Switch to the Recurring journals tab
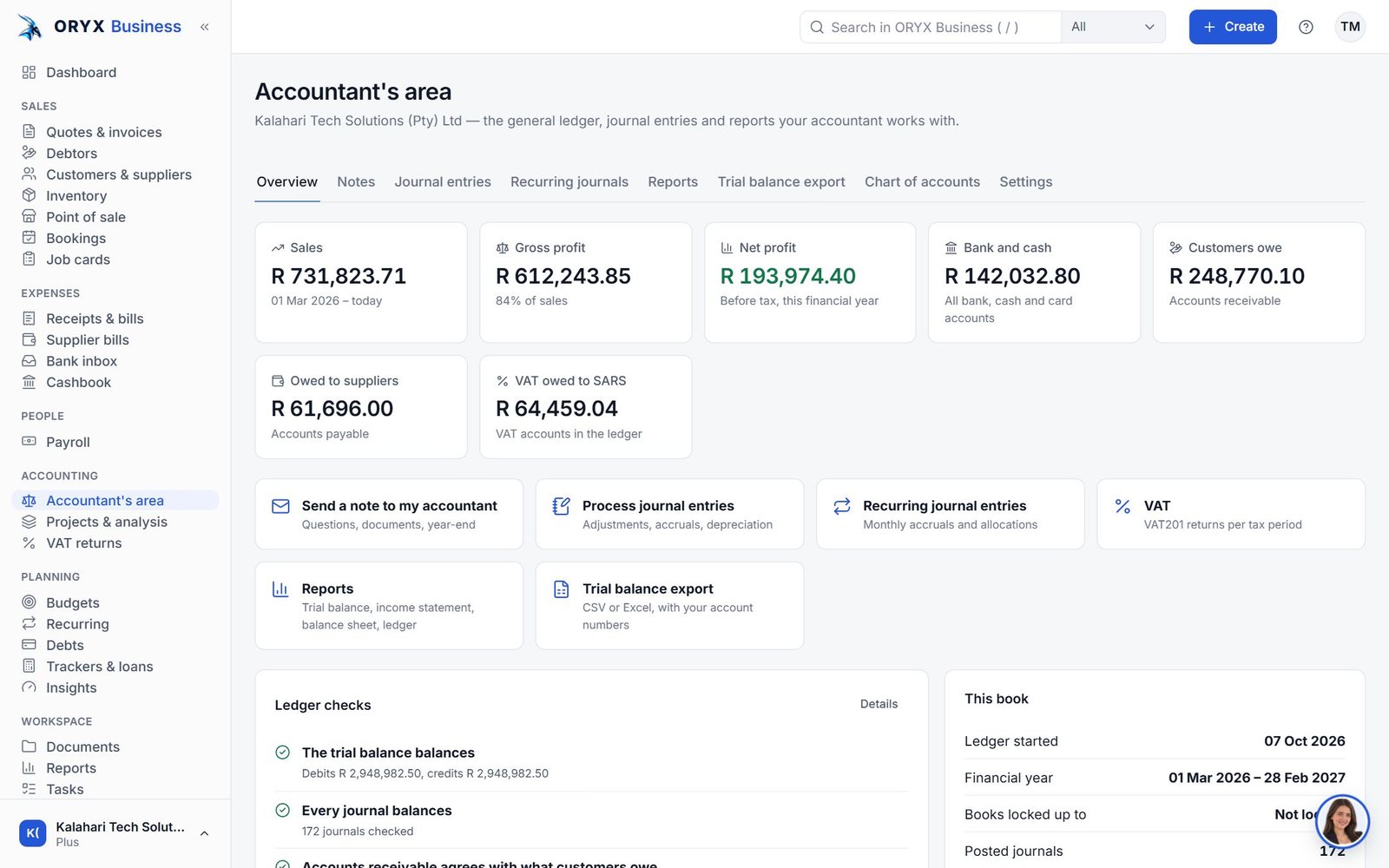This screenshot has height=868, width=1389. pyautogui.click(x=569, y=181)
